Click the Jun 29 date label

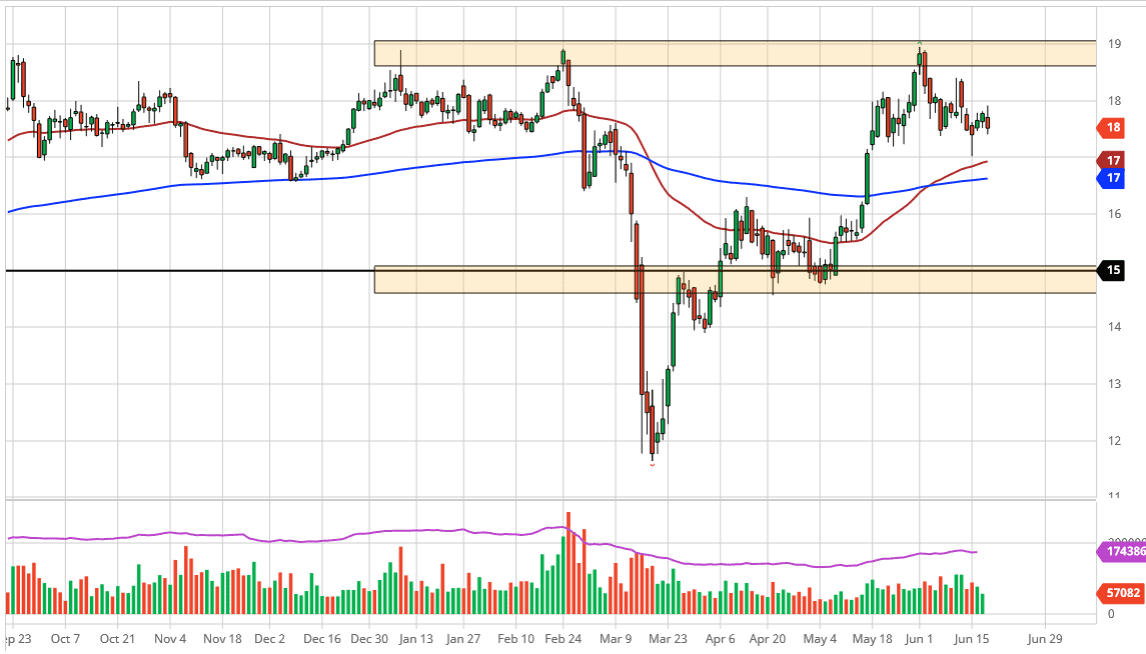(x=1044, y=637)
